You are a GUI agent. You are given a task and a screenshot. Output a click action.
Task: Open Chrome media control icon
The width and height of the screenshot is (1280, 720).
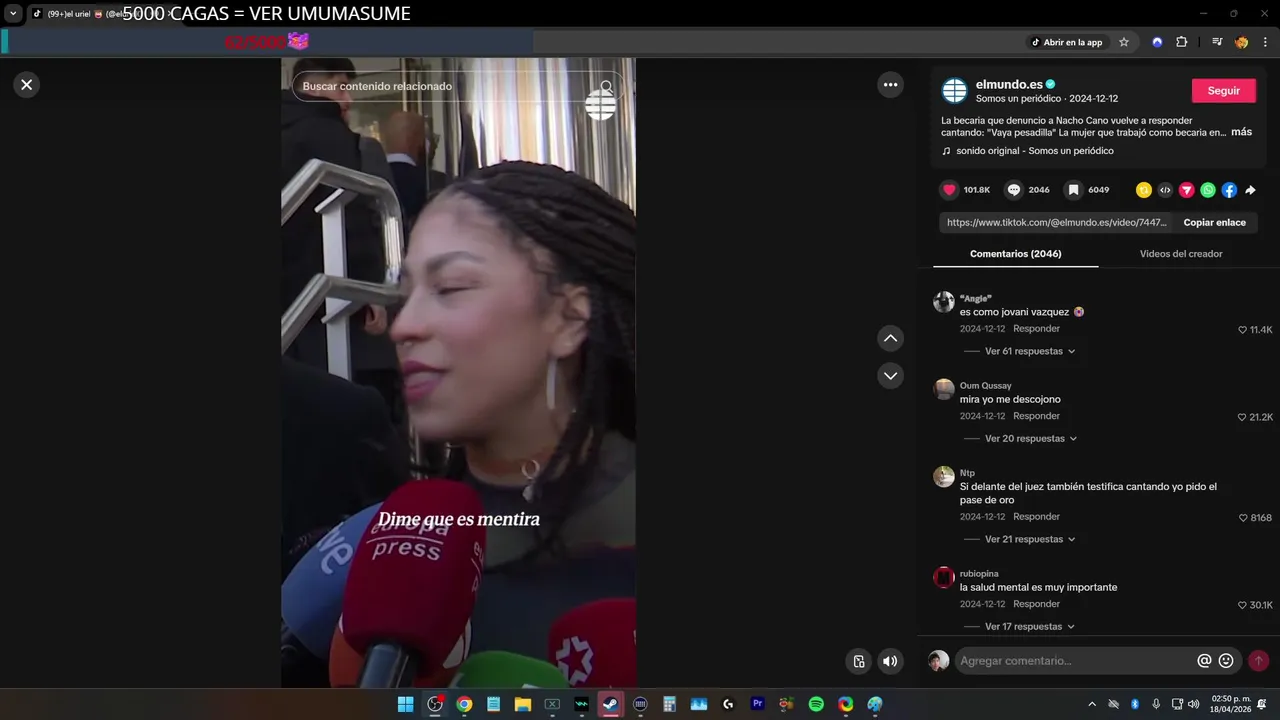[x=1217, y=42]
